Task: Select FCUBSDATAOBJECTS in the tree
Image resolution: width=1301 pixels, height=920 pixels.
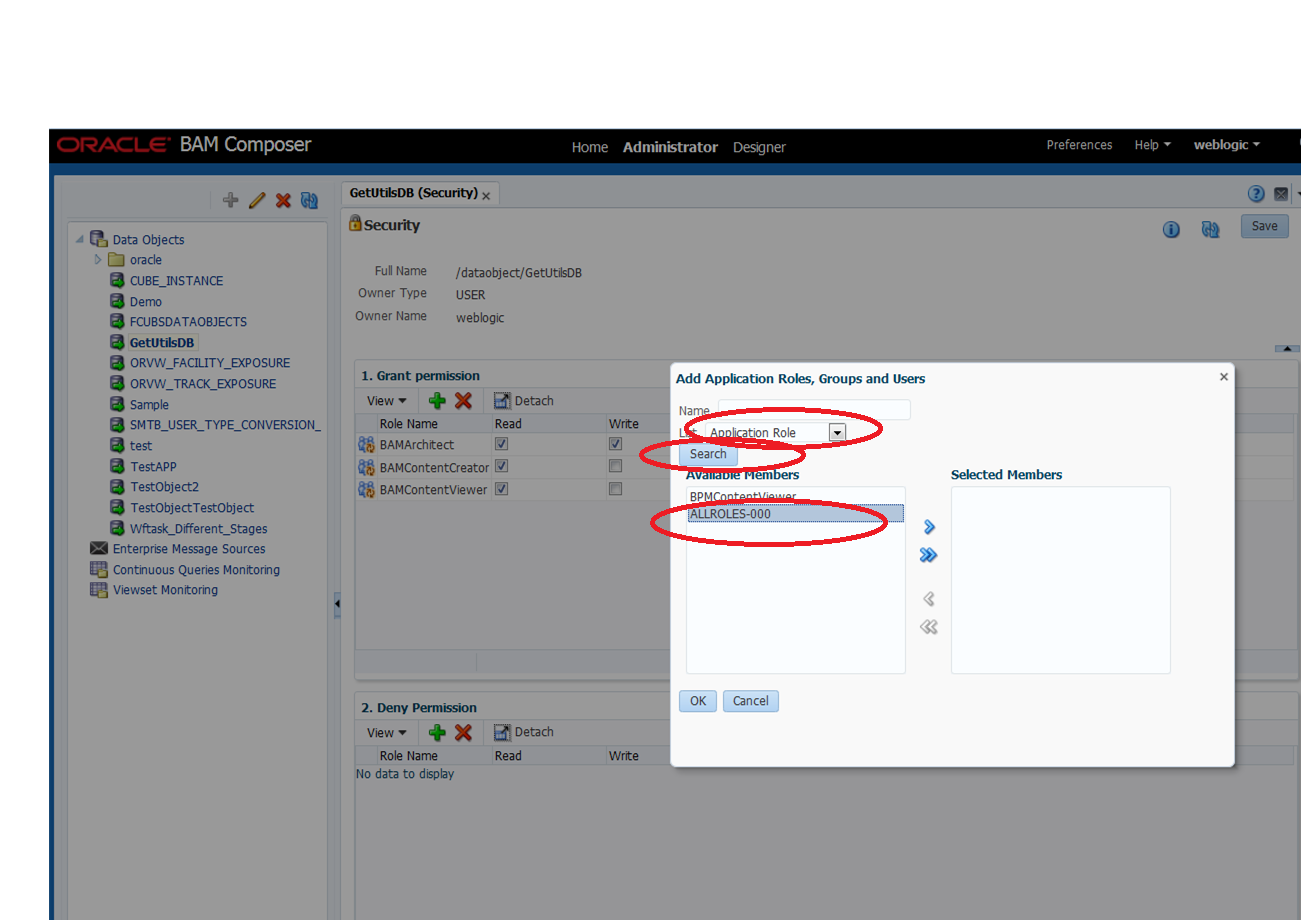Action: point(188,322)
